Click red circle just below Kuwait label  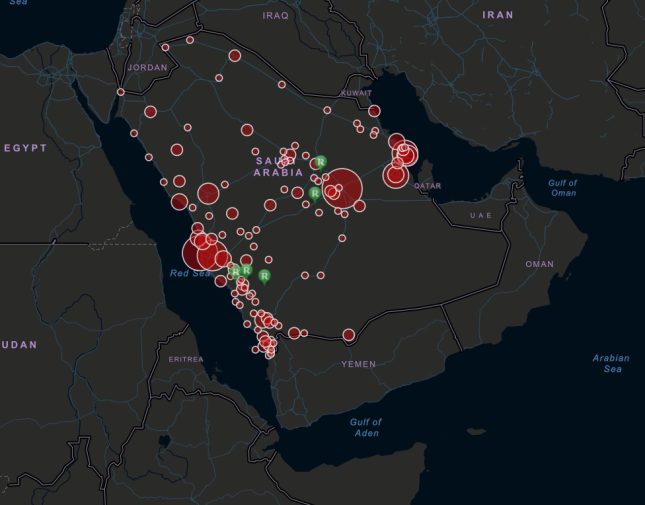click(x=374, y=111)
